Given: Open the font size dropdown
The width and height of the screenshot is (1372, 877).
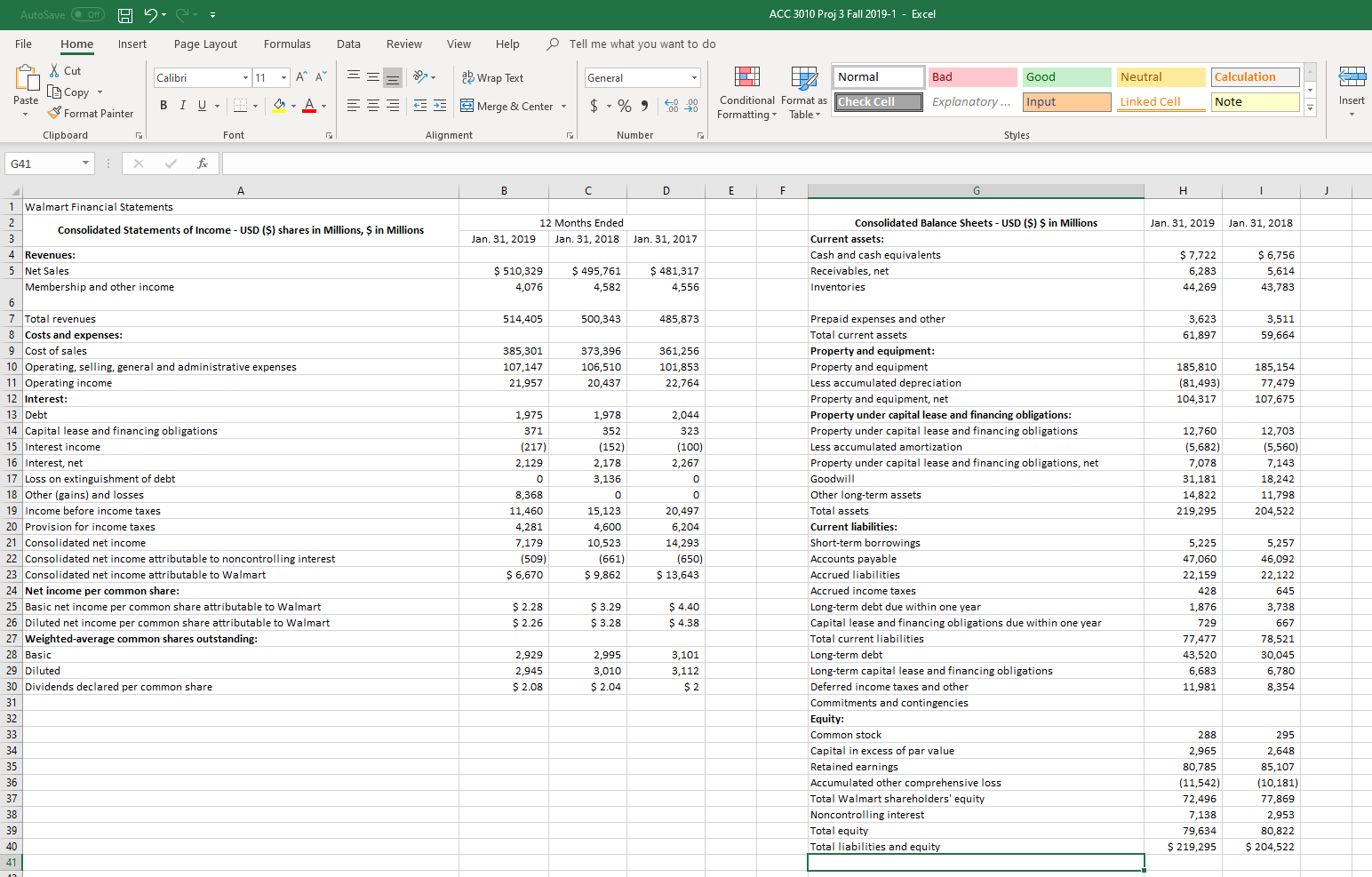Looking at the screenshot, I should coord(284,77).
